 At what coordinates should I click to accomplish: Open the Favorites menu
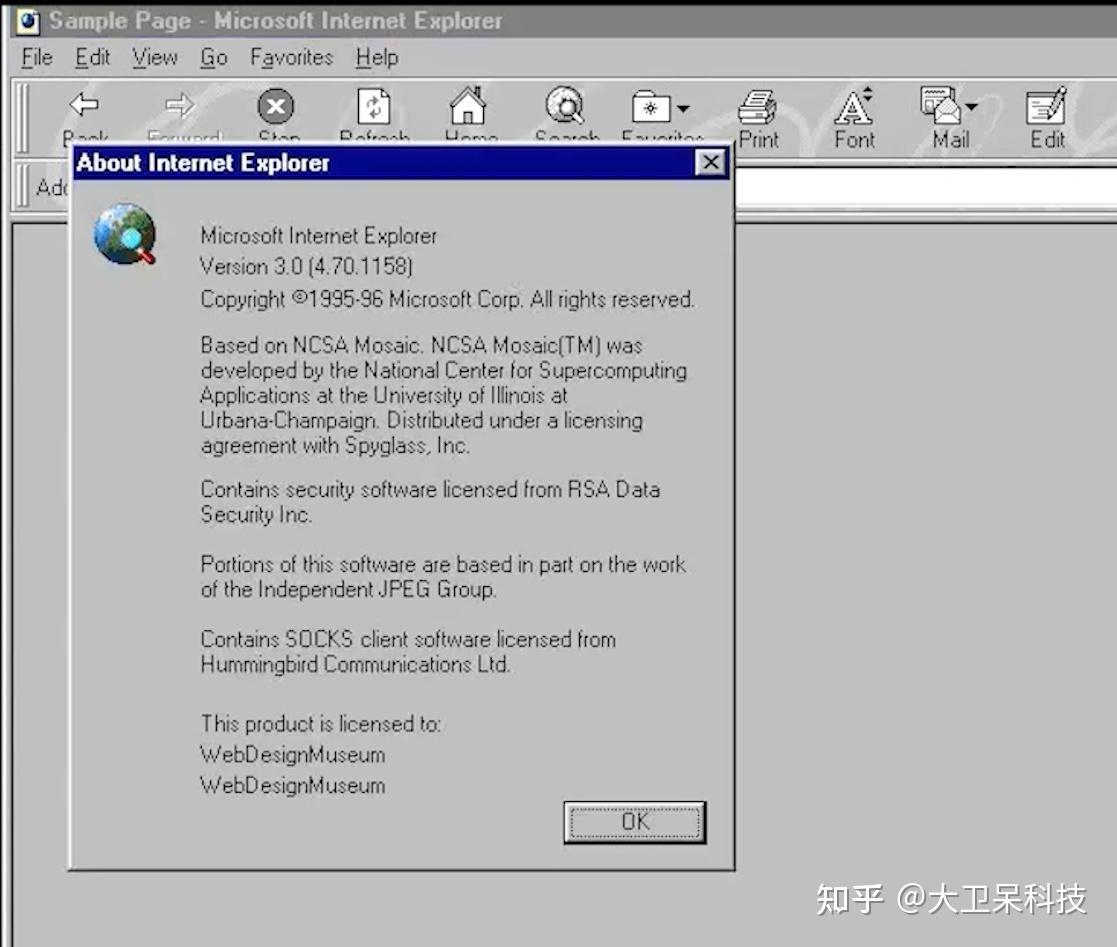coord(290,57)
